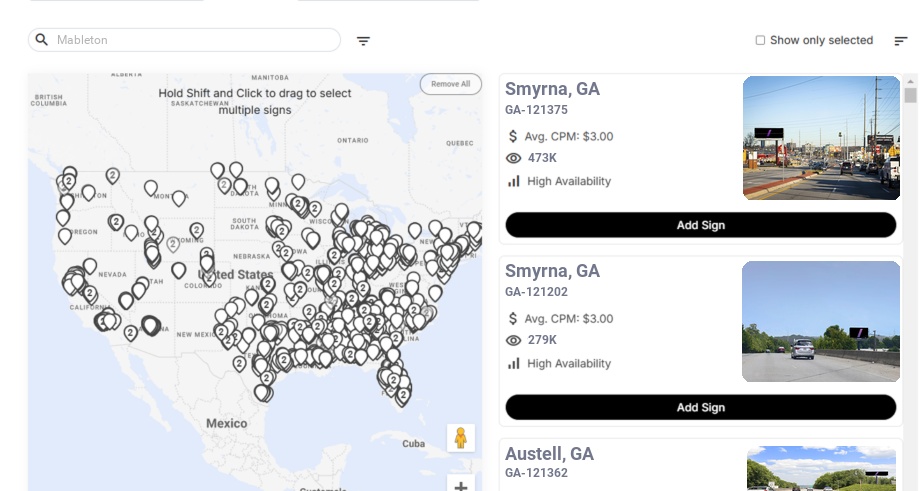Add Sign for GA-121375 Smyrna

[700, 225]
